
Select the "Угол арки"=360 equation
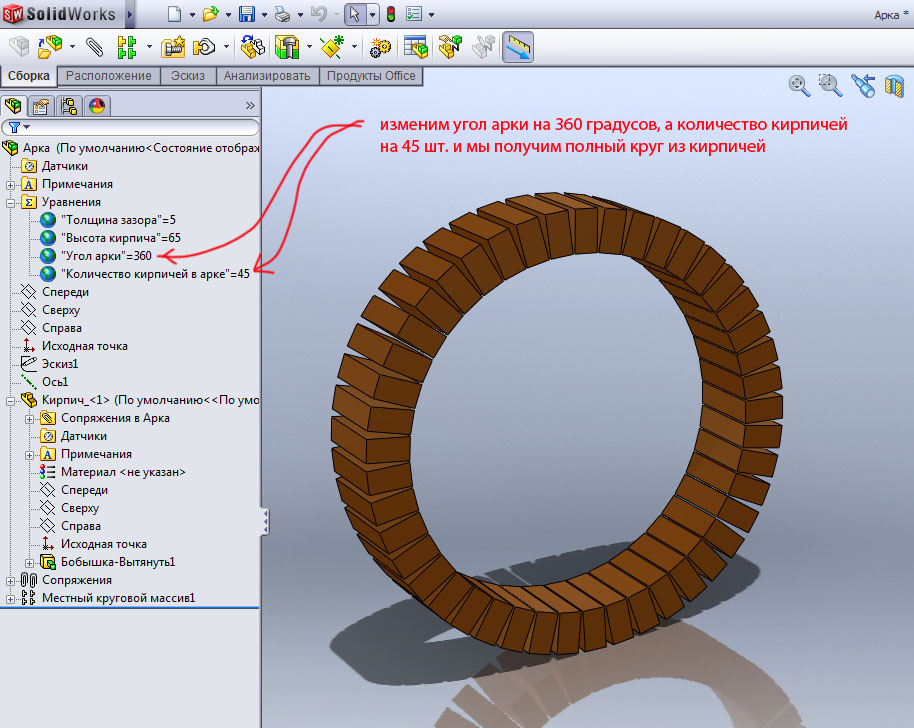coord(106,256)
